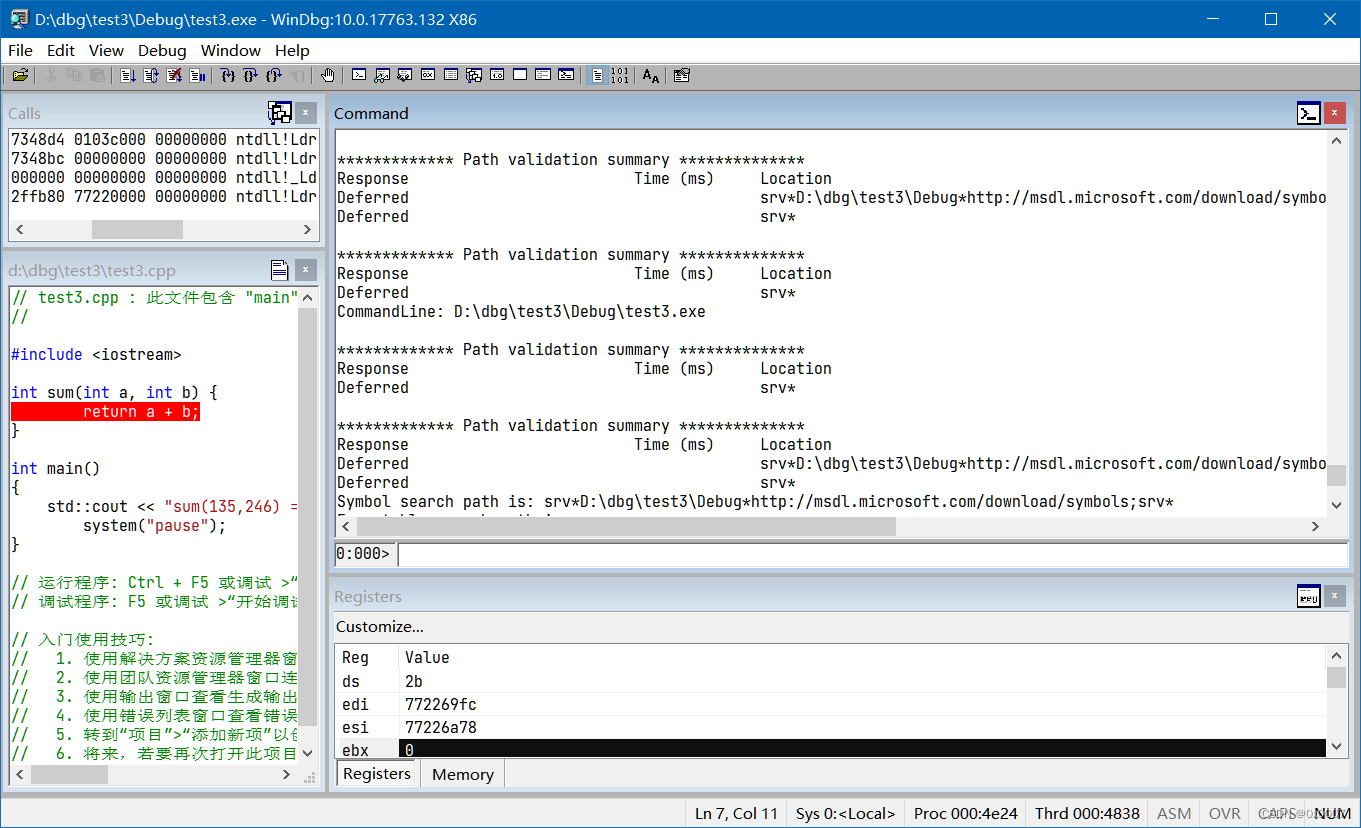Select the Step Over icon
Image resolution: width=1361 pixels, height=828 pixels.
pos(249,75)
